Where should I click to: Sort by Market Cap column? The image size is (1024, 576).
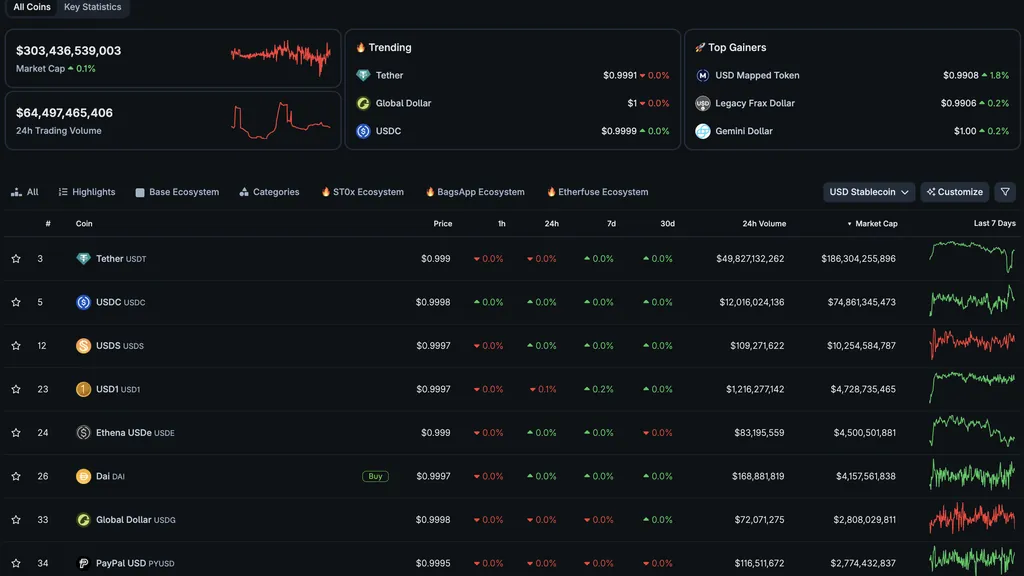coord(872,223)
